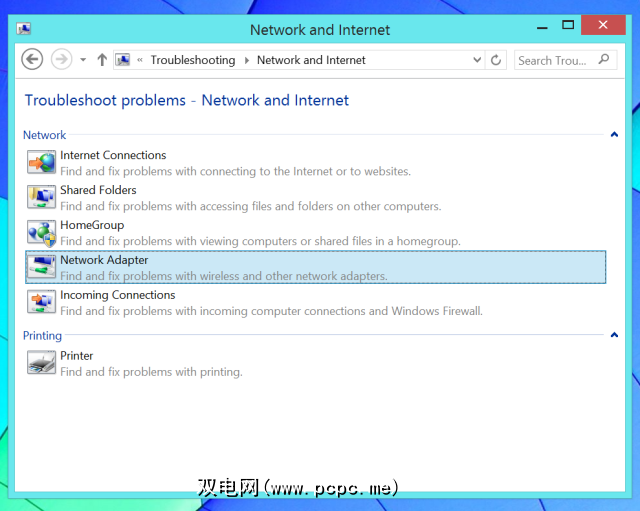Image resolution: width=640 pixels, height=511 pixels.
Task: Show hidden breadcrumb path chevrons
Action: pyautogui.click(x=140, y=60)
